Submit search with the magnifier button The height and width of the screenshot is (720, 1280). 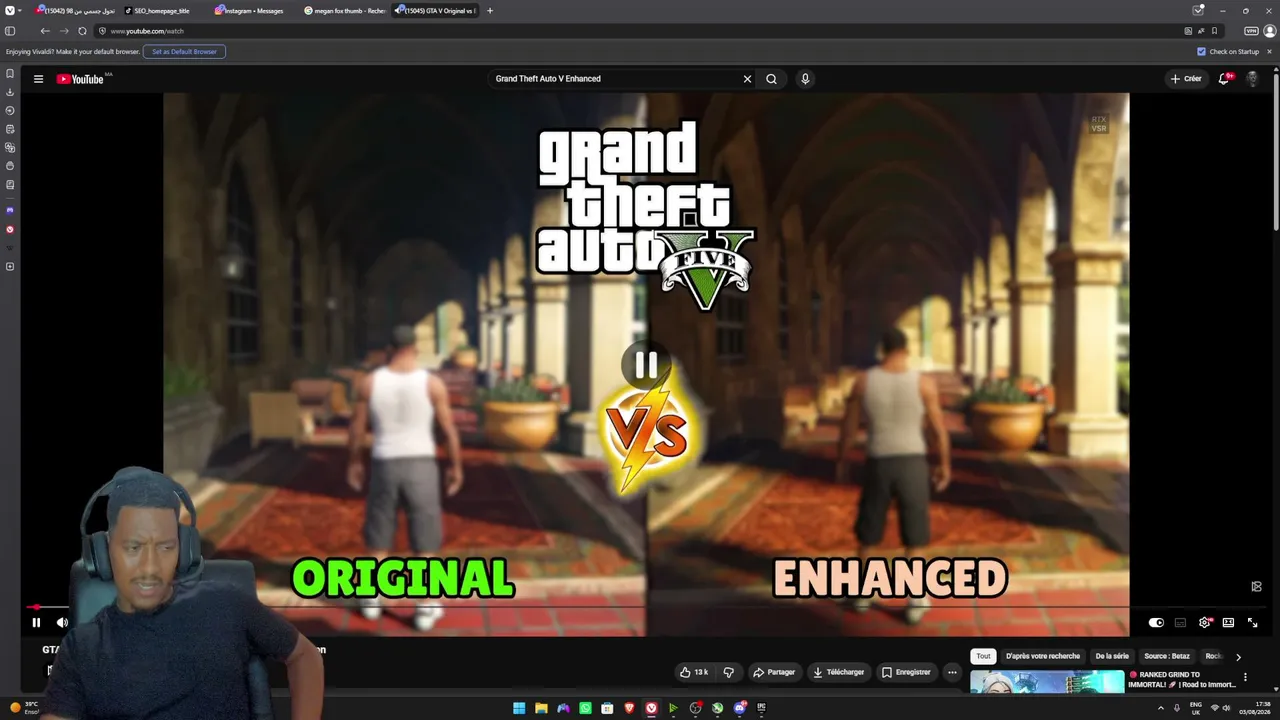point(771,79)
